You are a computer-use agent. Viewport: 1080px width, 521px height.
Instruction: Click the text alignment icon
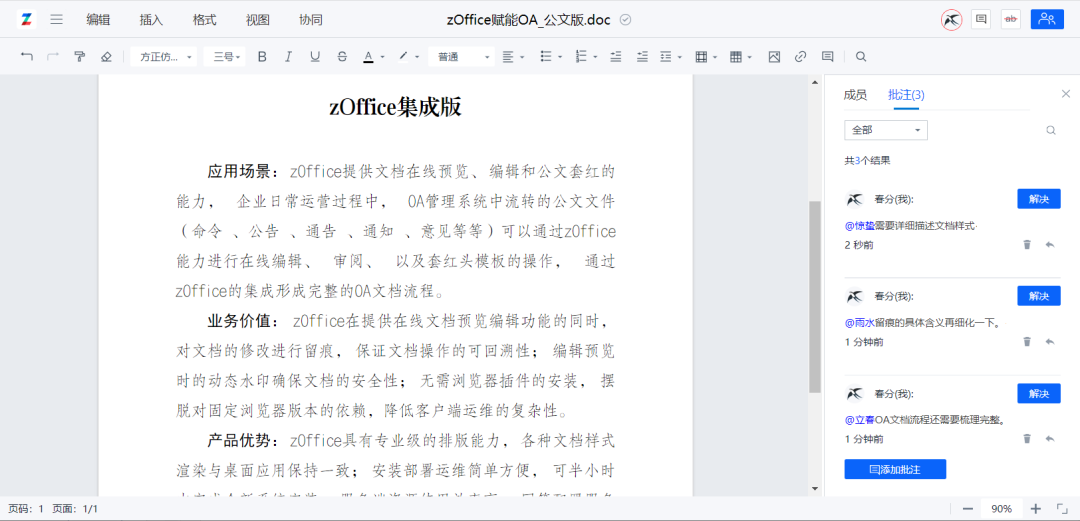click(508, 57)
